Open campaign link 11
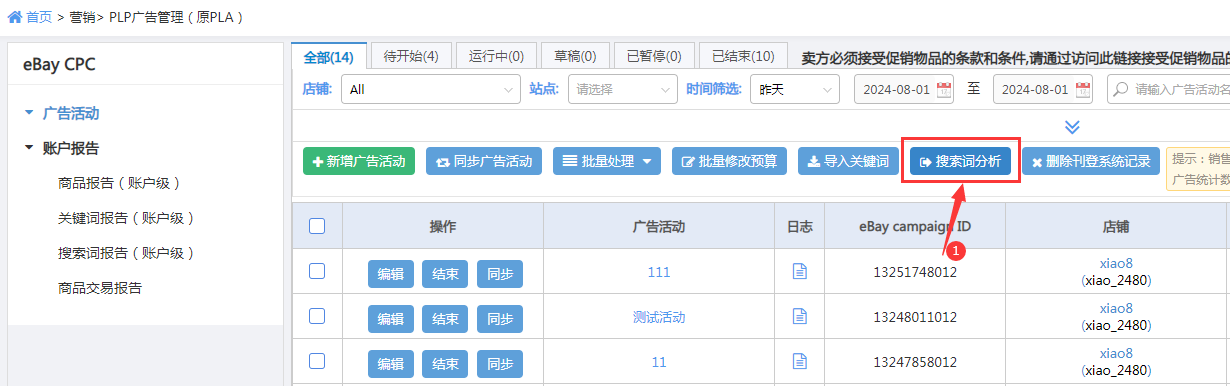Screen dimensions: 1230x386 tap(659, 362)
